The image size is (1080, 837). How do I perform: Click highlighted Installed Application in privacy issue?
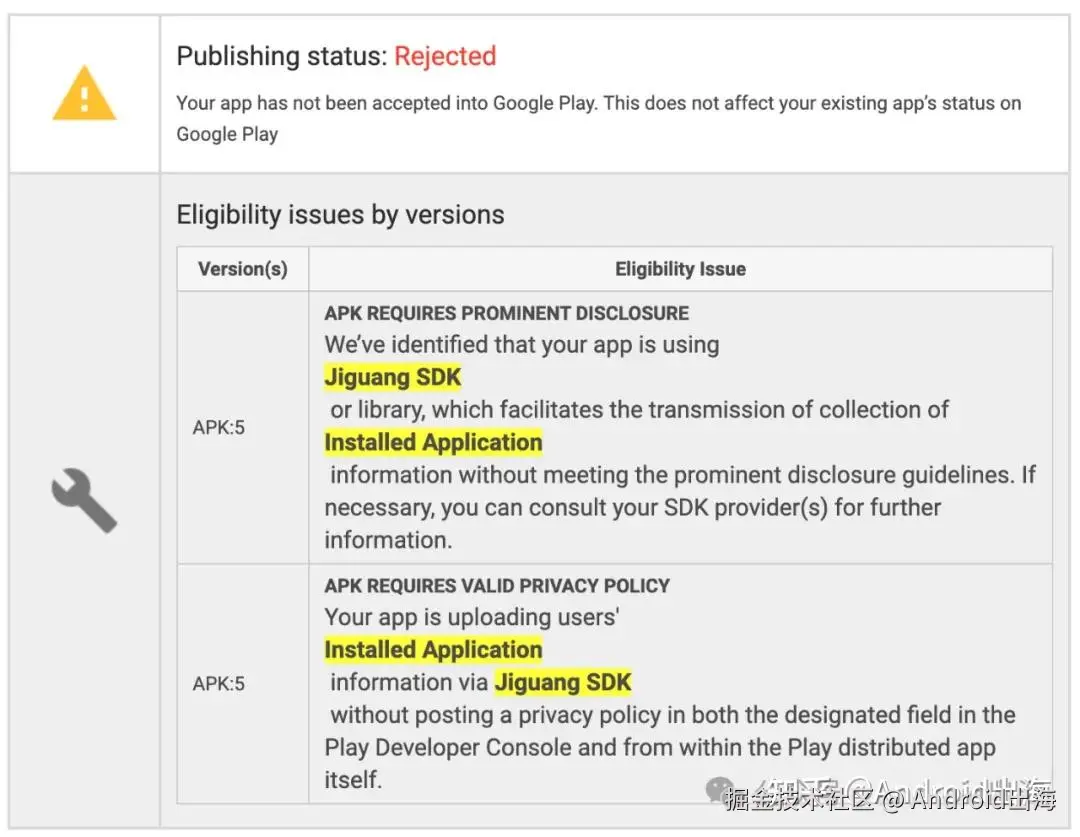tap(433, 650)
